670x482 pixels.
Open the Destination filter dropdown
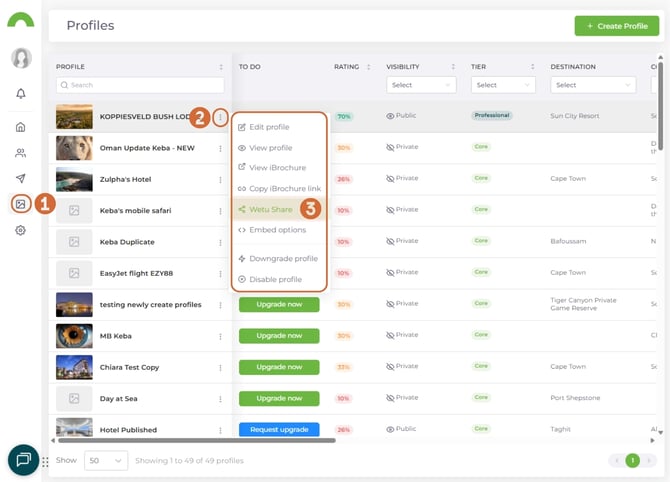pos(592,85)
